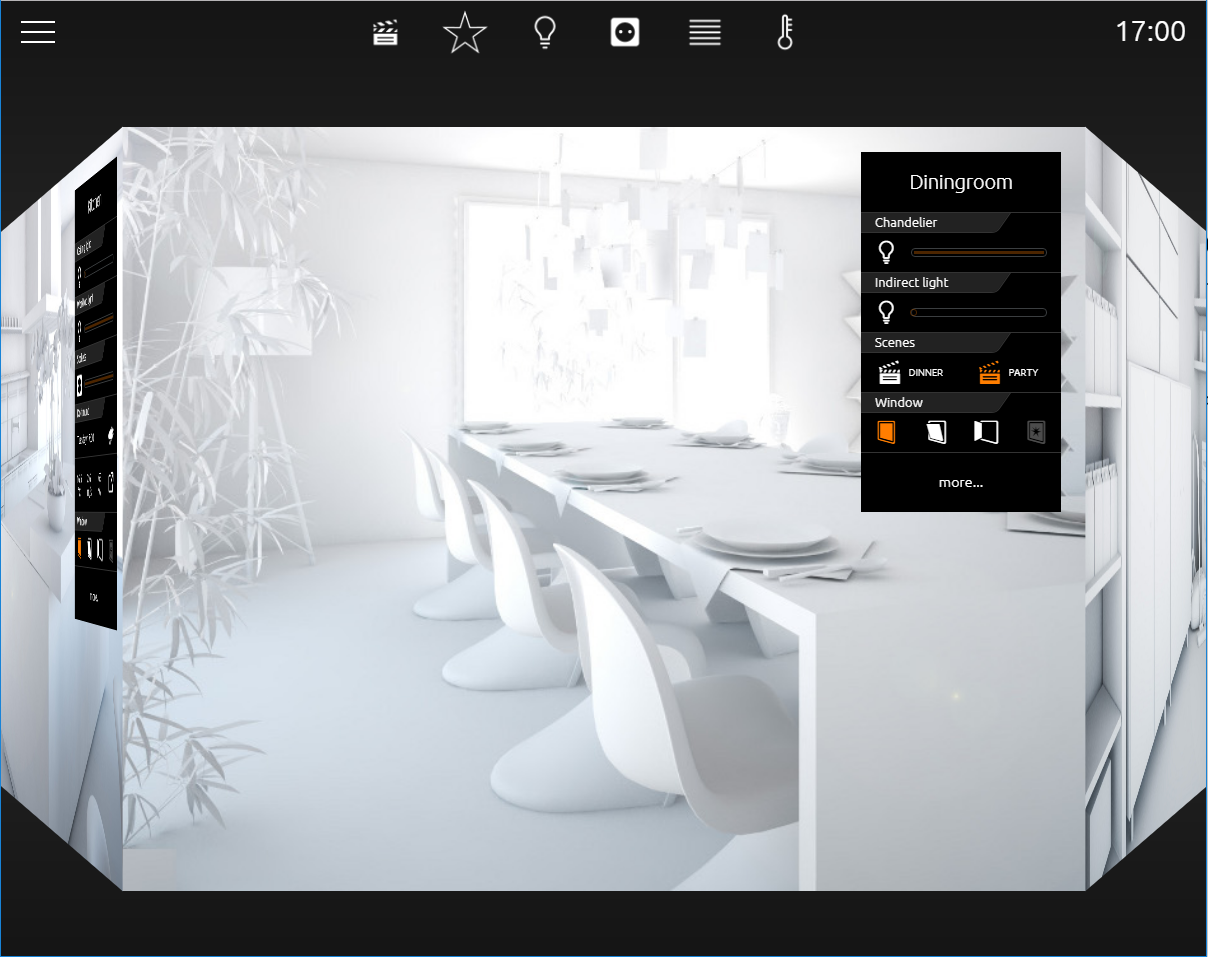
Task: Open the hamburger main menu
Action: (x=38, y=32)
